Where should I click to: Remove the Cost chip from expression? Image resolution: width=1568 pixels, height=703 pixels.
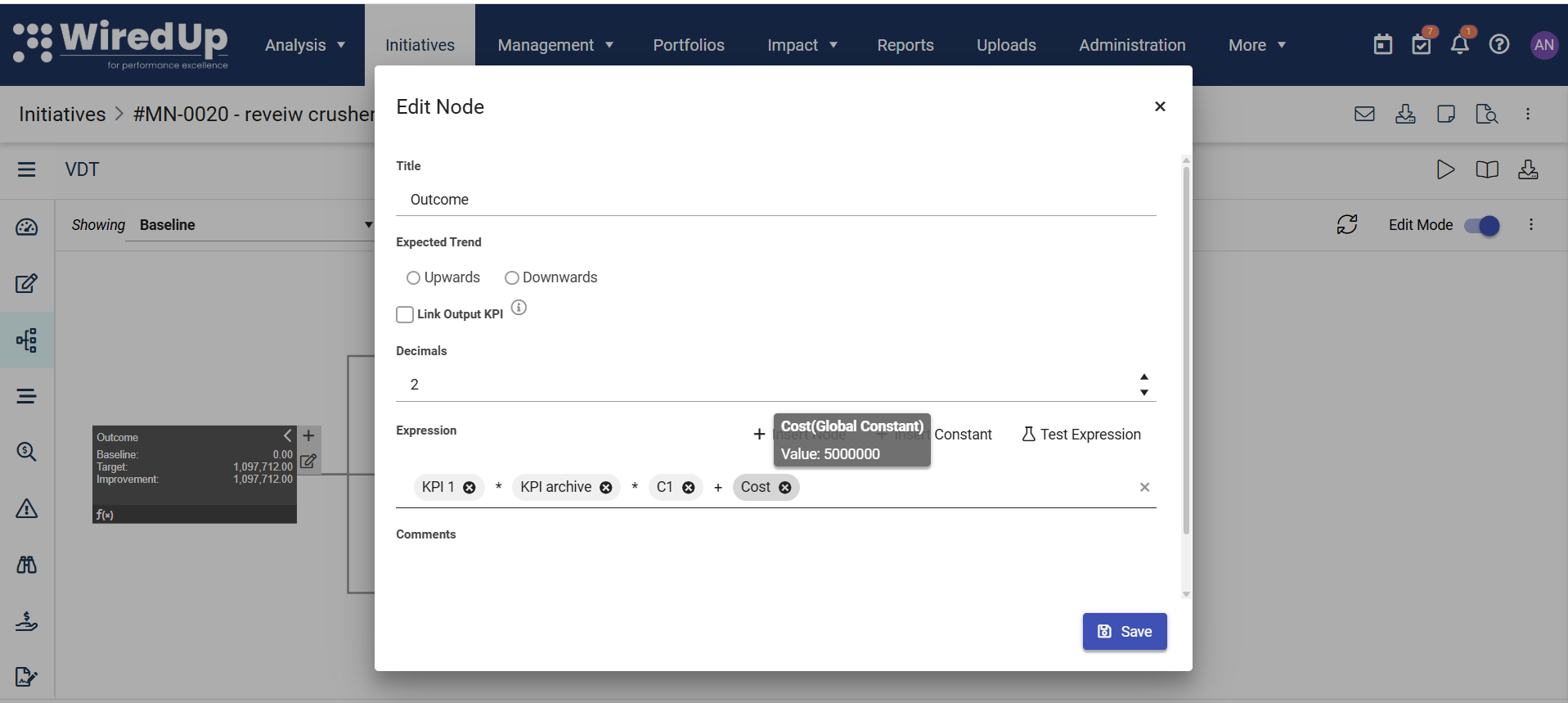tap(785, 488)
